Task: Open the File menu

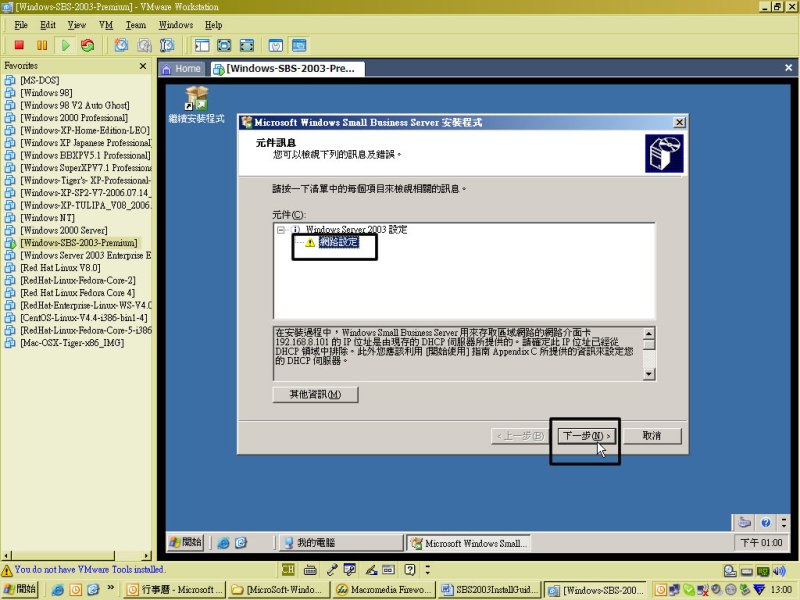Action: 21,25
